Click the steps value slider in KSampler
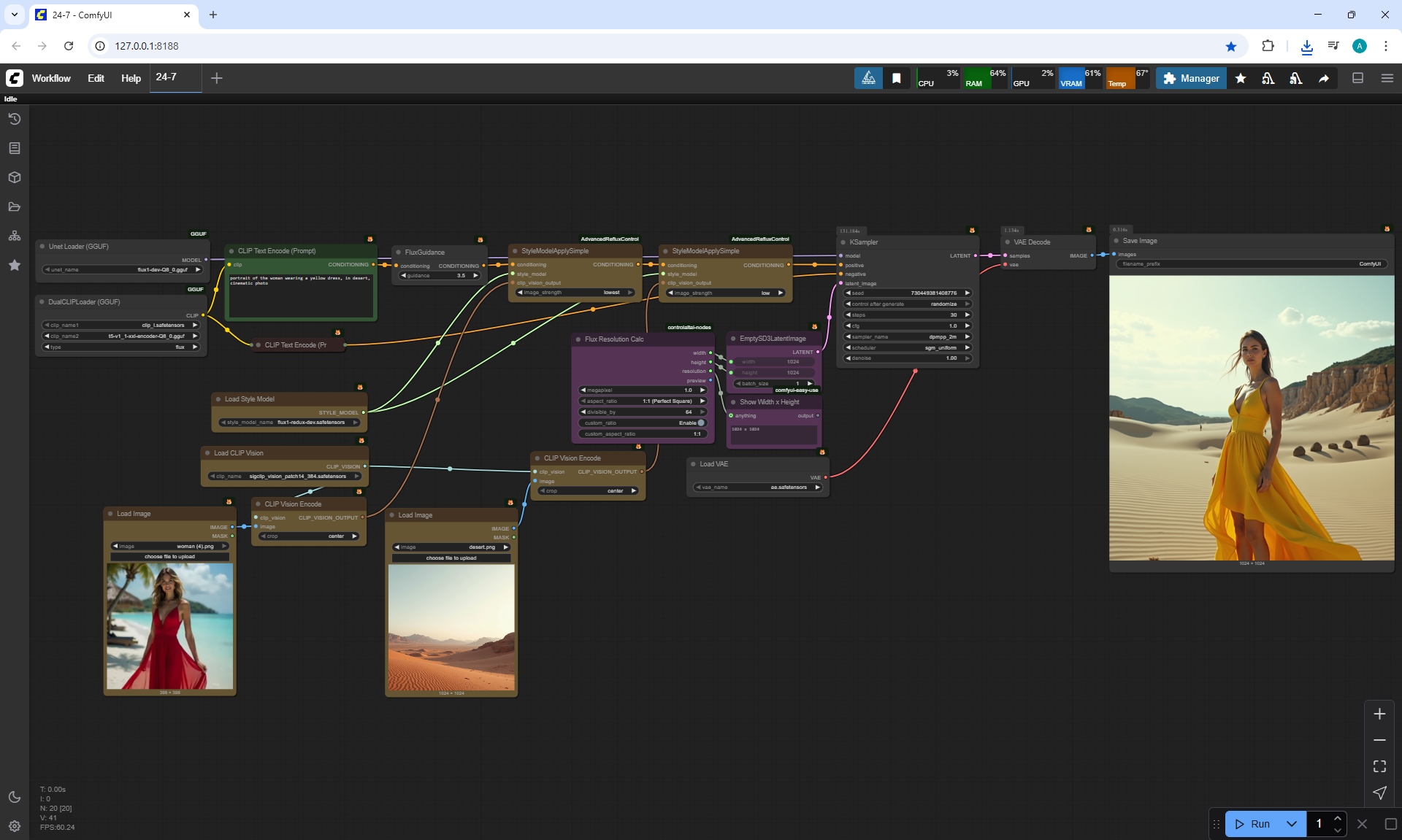This screenshot has height=840, width=1402. [908, 315]
